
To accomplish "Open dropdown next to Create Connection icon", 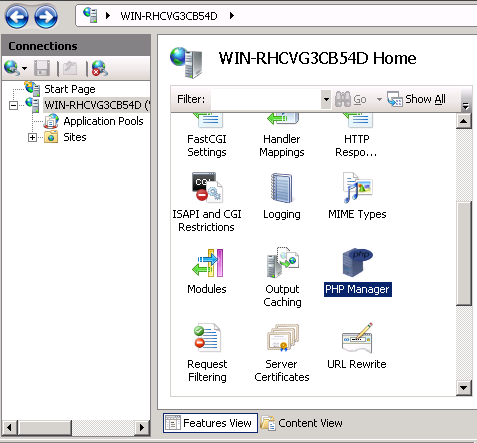I will (x=24, y=69).
